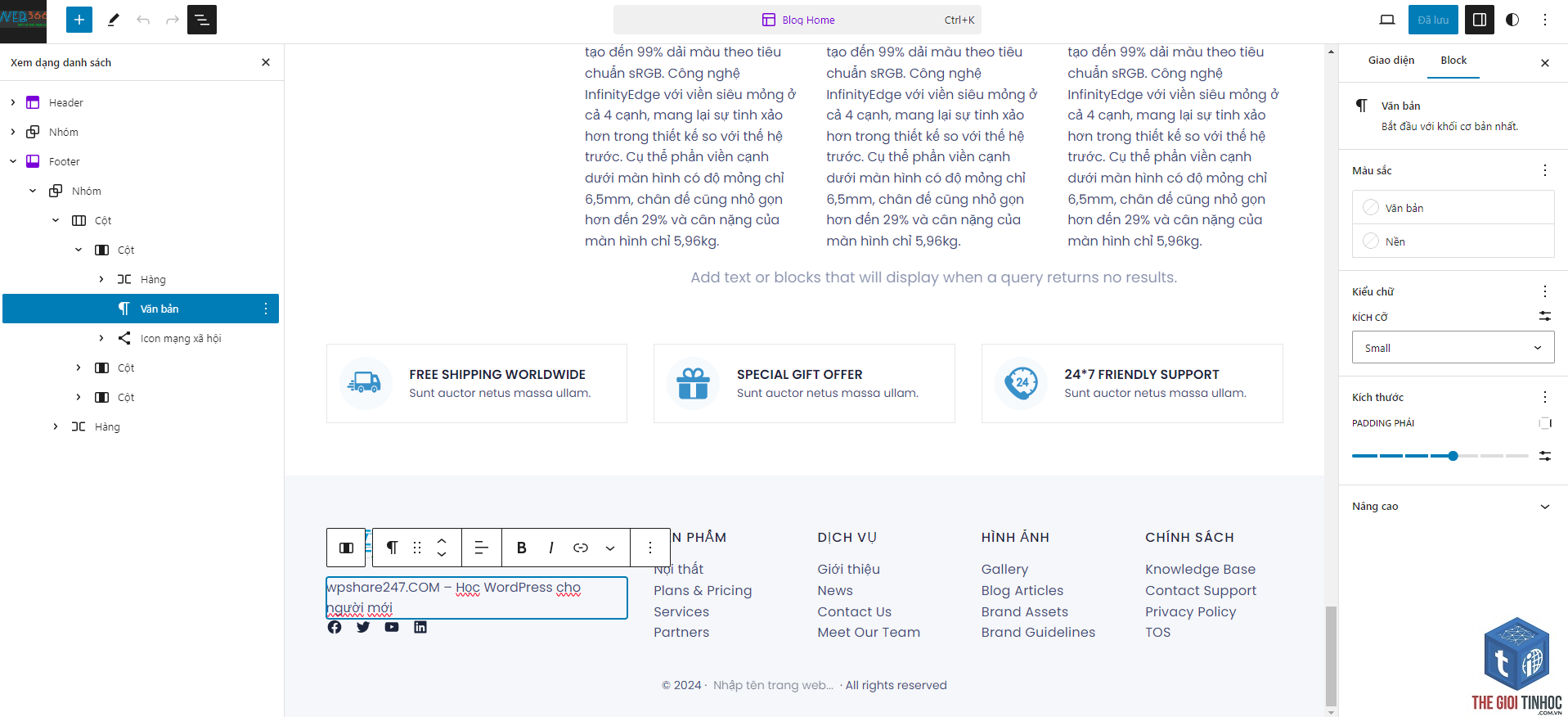Adjust the Padding phải slider
The width and height of the screenshot is (1568, 717).
1440,456
